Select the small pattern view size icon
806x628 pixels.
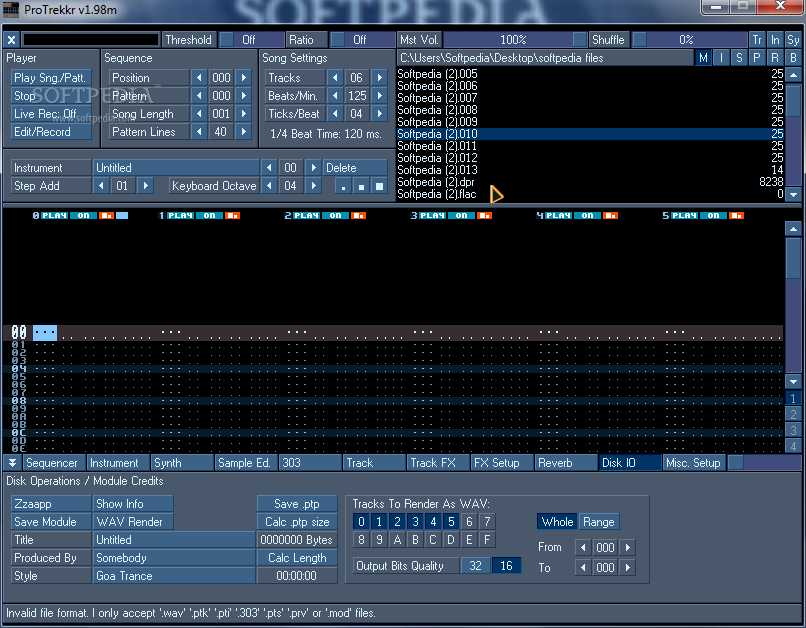point(343,186)
